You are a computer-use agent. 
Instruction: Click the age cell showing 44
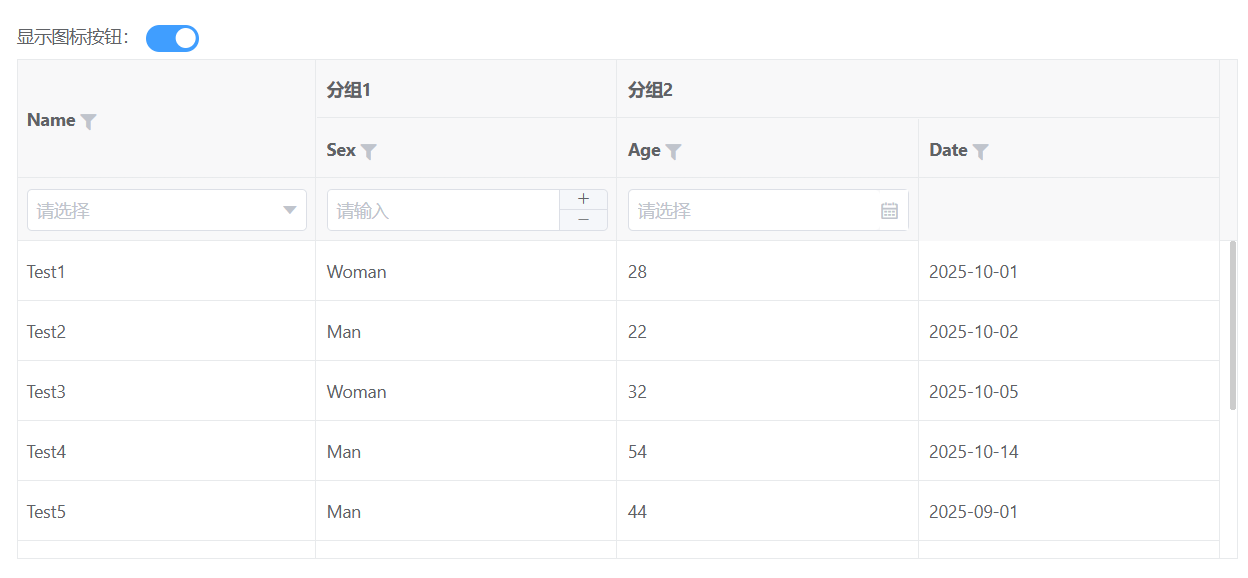(x=637, y=512)
